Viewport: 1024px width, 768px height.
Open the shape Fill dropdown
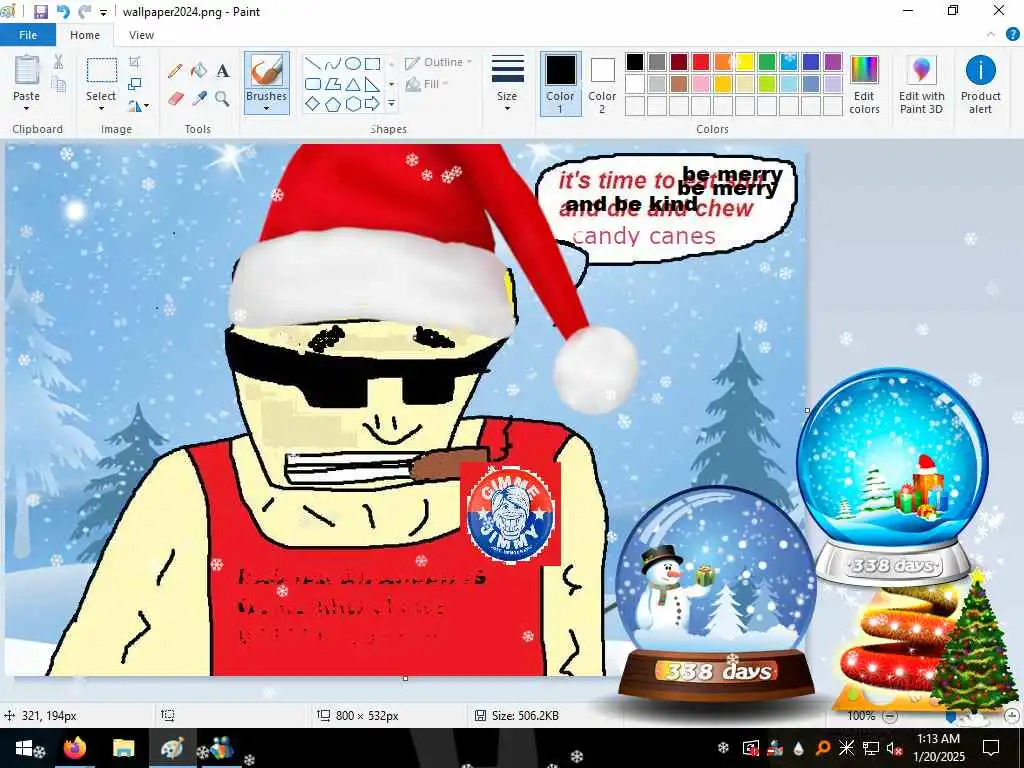click(x=426, y=84)
